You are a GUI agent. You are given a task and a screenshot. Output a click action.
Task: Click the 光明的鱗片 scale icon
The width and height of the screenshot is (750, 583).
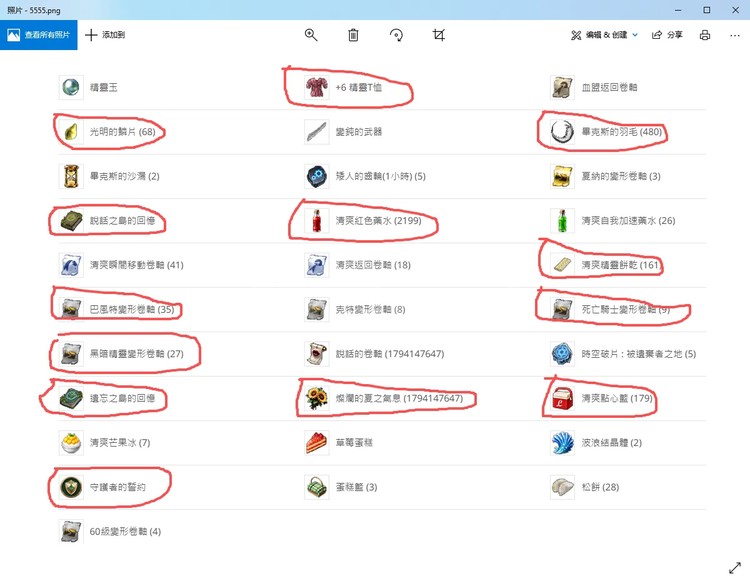coord(71,132)
